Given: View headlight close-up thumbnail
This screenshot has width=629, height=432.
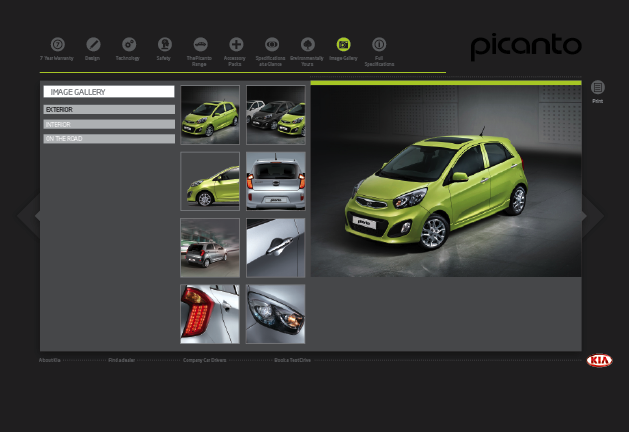Looking at the screenshot, I should tap(276, 314).
